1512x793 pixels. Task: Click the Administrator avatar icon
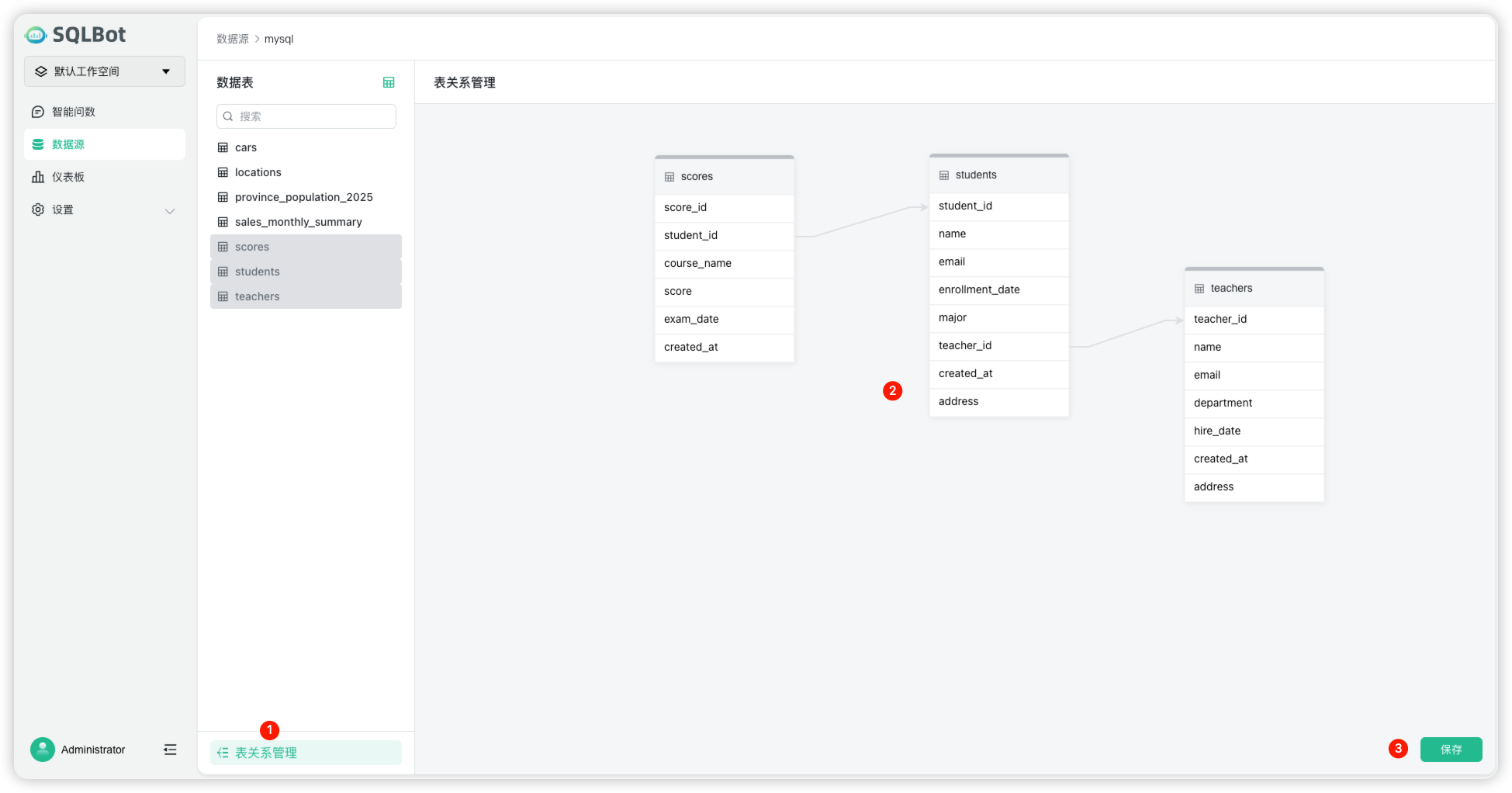click(43, 750)
